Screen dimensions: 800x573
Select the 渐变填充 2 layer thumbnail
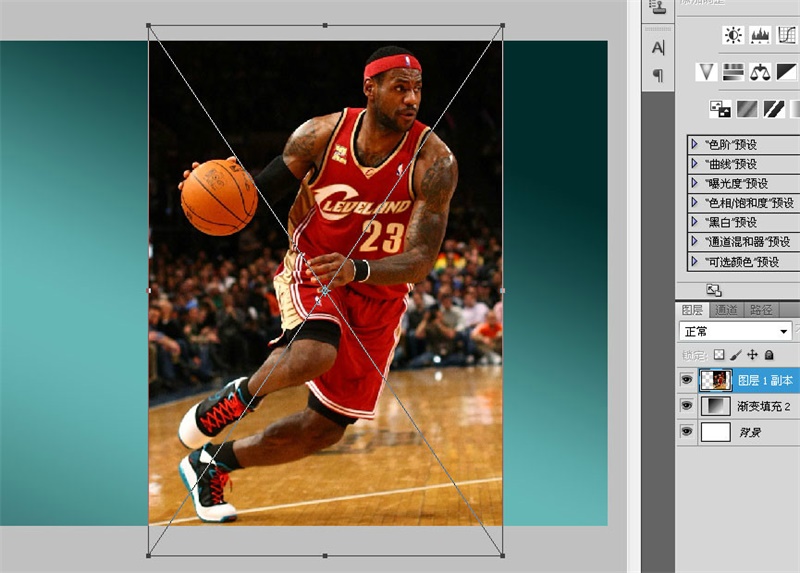coord(715,406)
